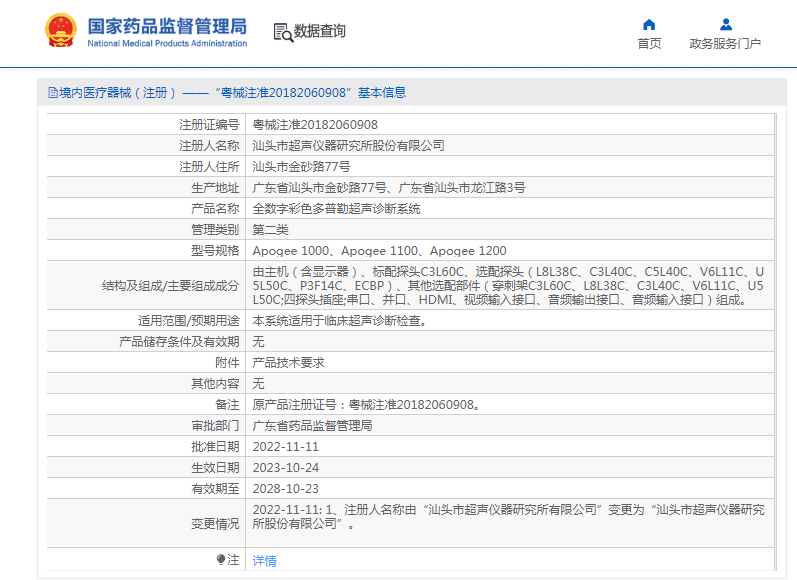Click the 备注 row label
Viewport: 797px width, 580px height.
(227, 405)
